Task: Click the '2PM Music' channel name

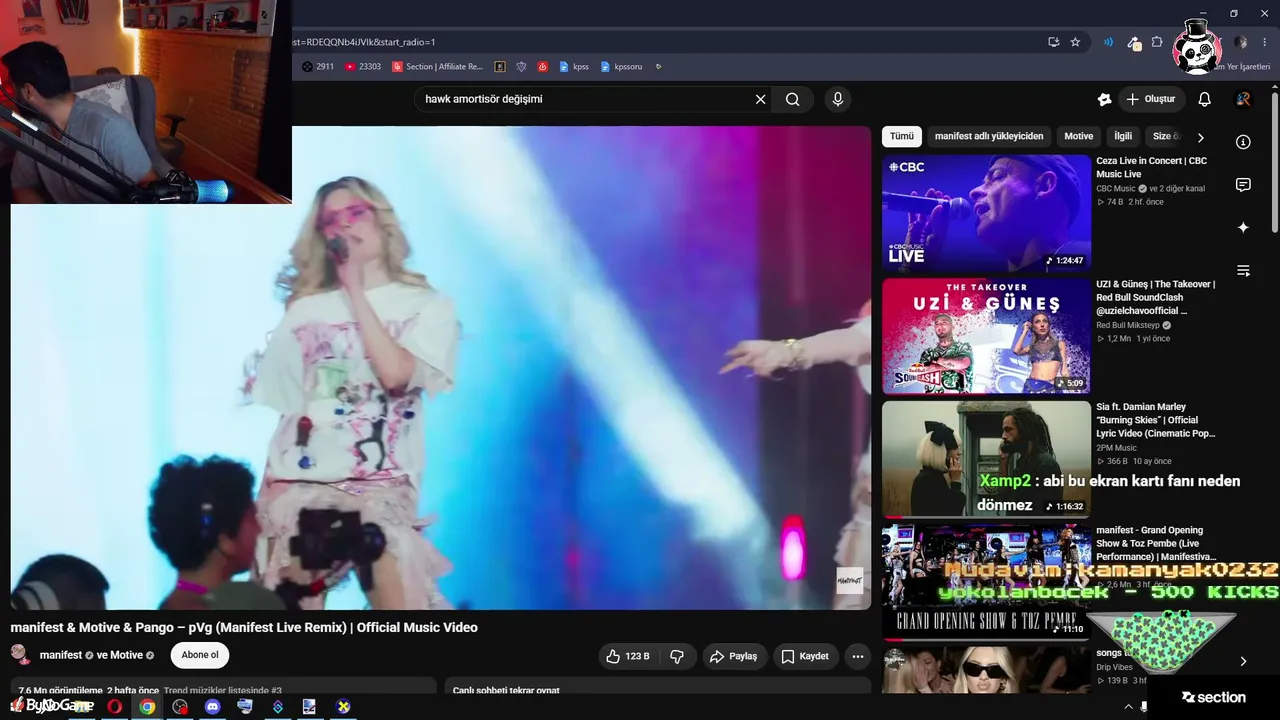Action: pos(1116,448)
